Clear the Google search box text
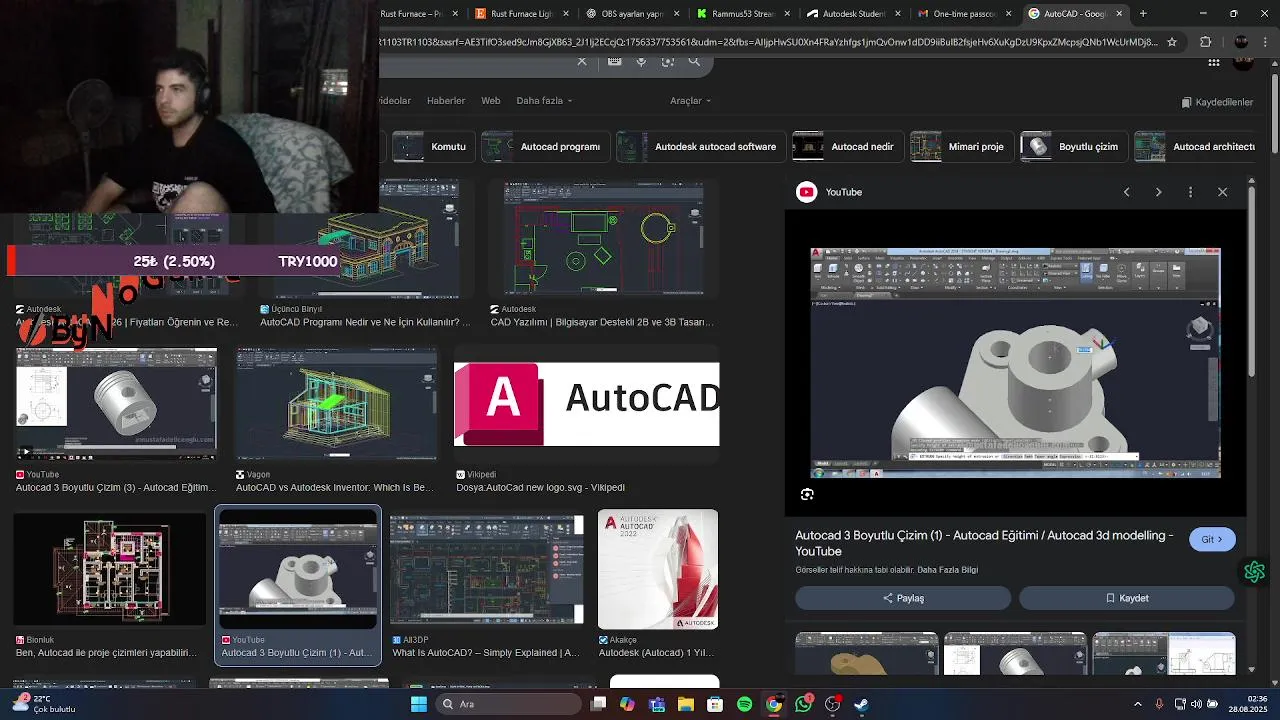This screenshot has height=720, width=1280. (582, 61)
